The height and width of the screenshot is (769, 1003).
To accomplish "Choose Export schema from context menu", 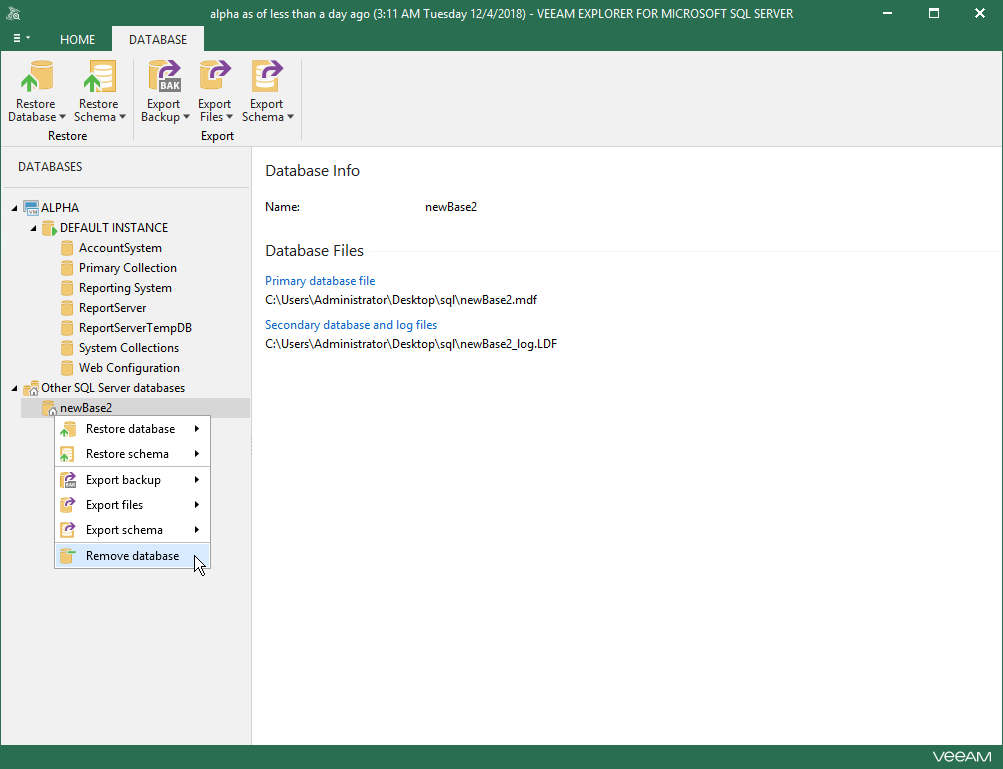I will click(x=132, y=530).
